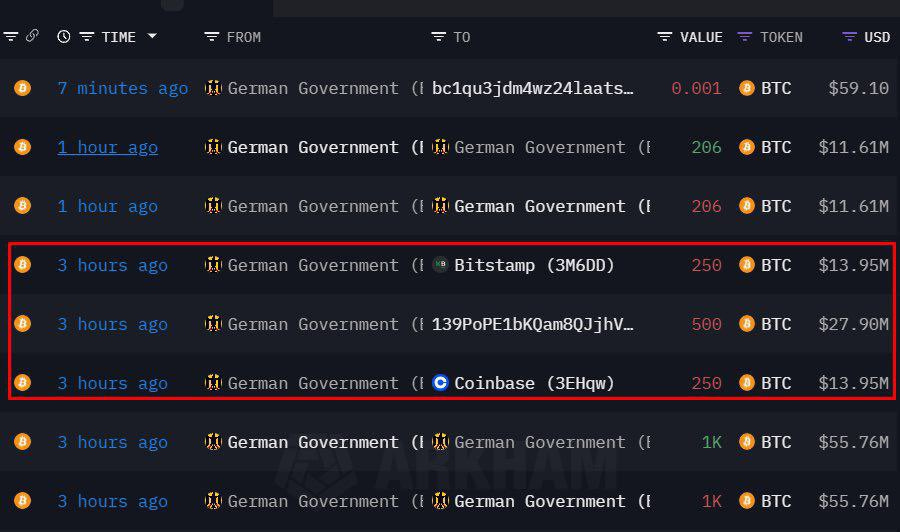
Task: Open address bc1qu3jdm4wz24laats…
Action: click(x=532, y=88)
